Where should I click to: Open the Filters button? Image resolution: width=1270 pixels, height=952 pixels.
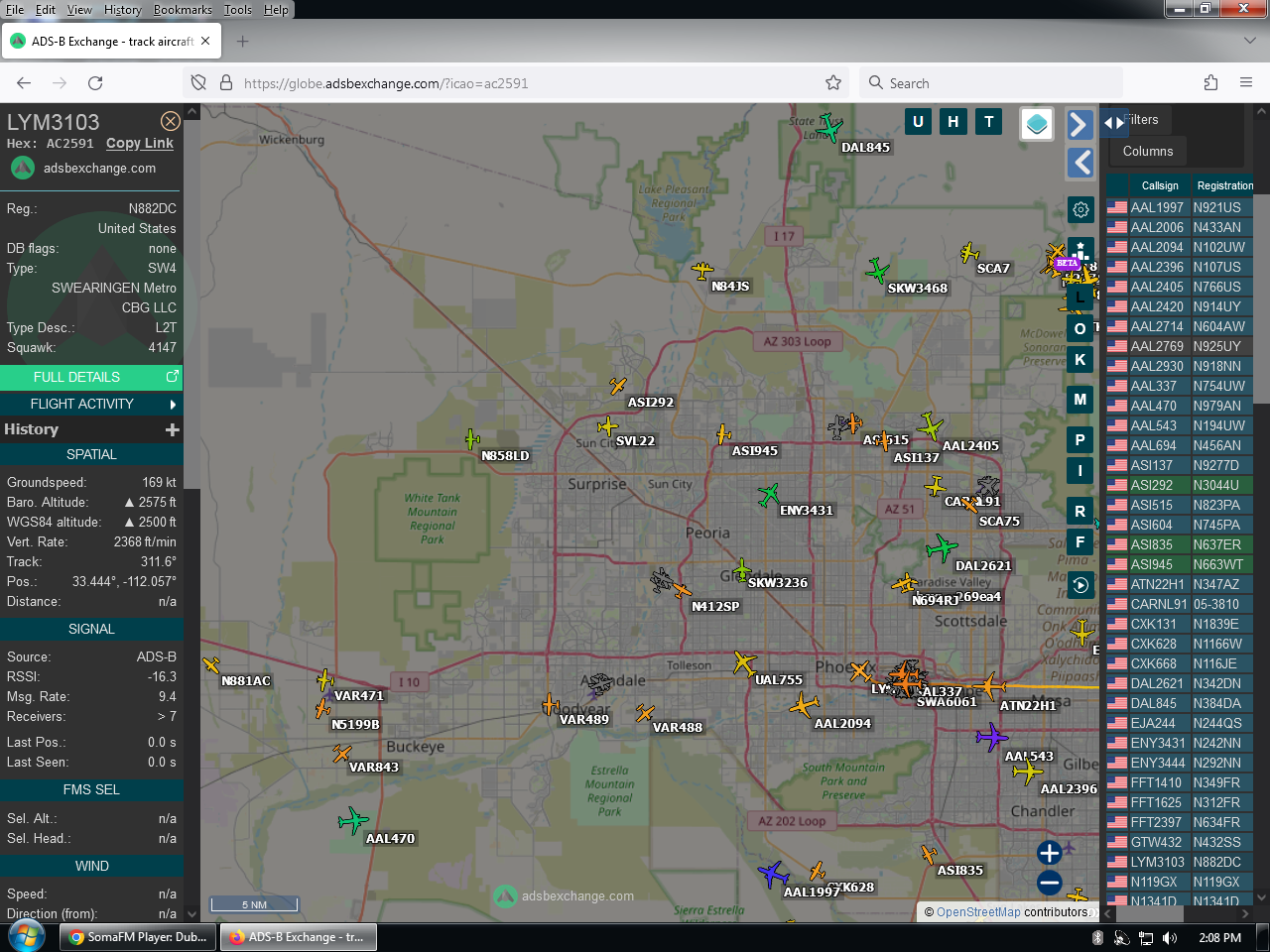coord(1141,120)
